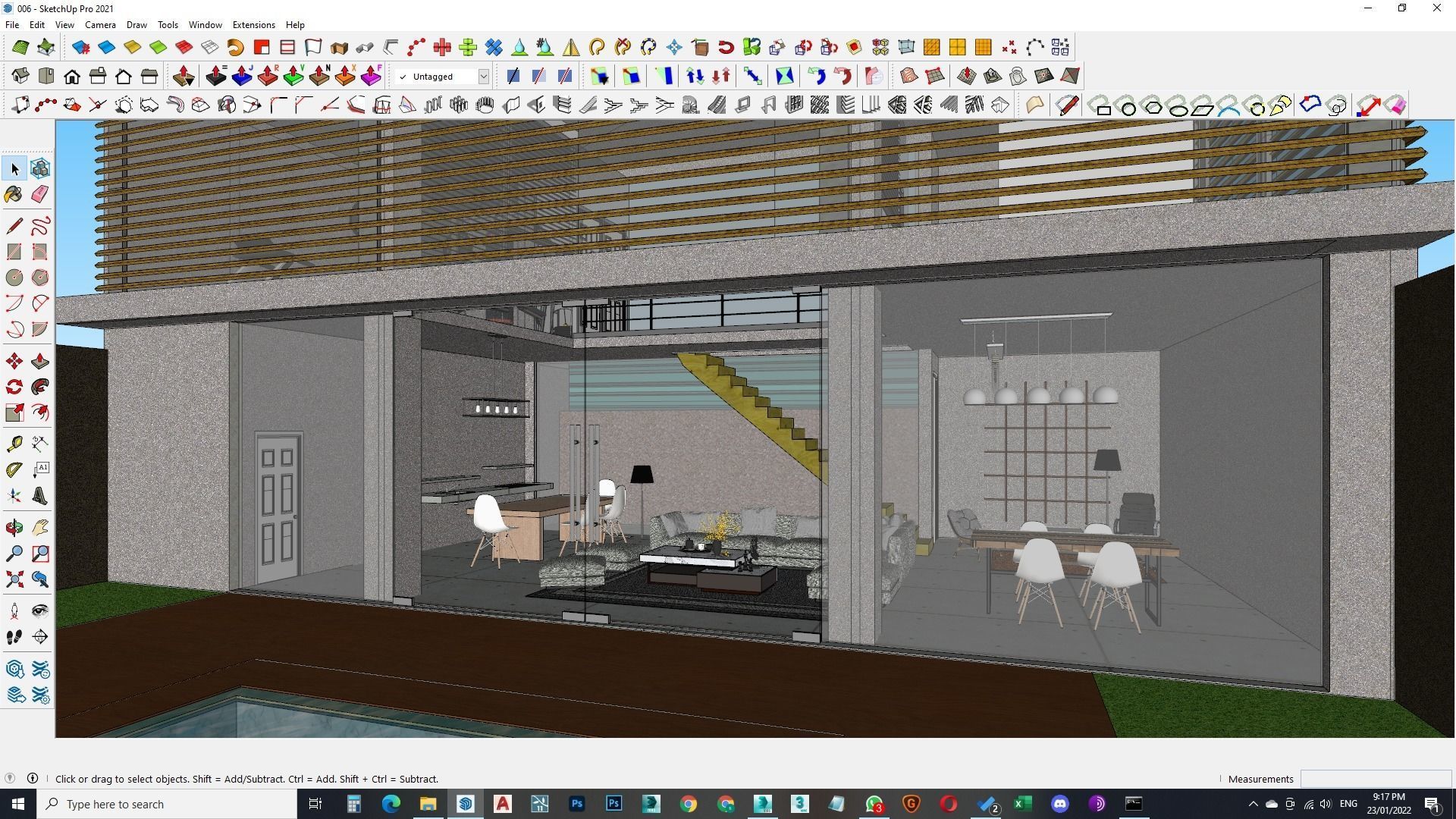This screenshot has width=1456, height=819.
Task: Show hidden system tray icons
Action: (1253, 804)
